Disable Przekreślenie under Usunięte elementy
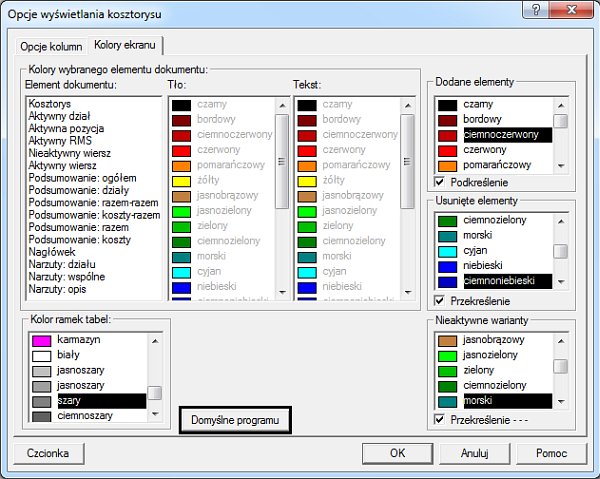 441,301
